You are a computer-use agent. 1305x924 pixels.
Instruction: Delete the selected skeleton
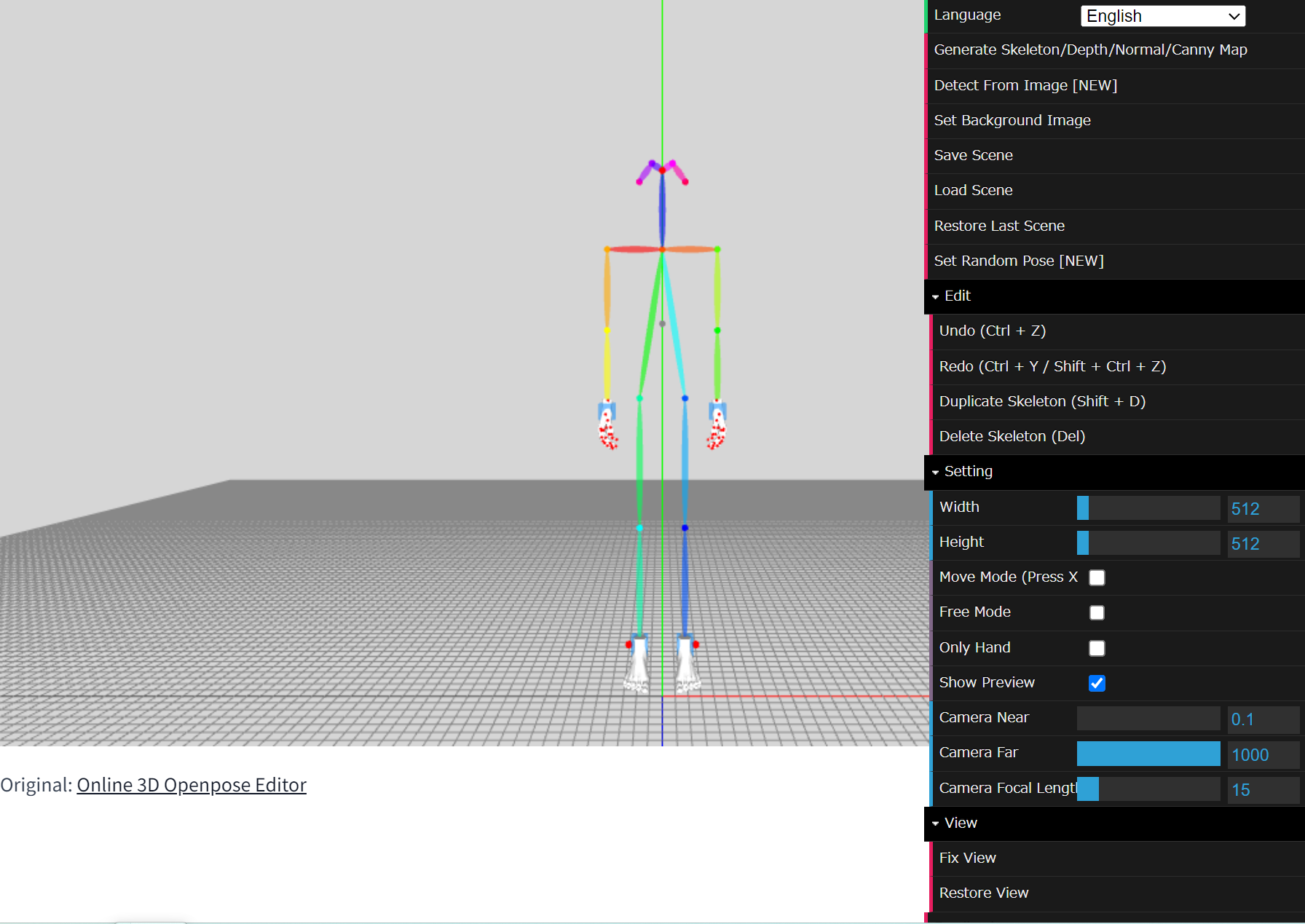1011,436
